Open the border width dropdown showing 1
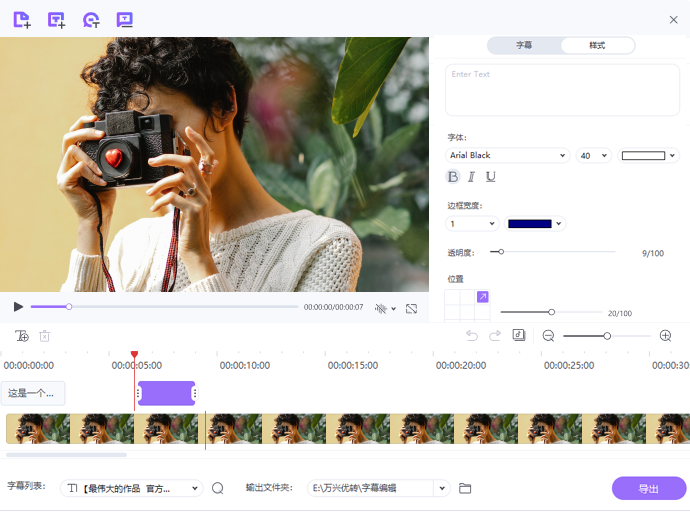 pos(472,223)
